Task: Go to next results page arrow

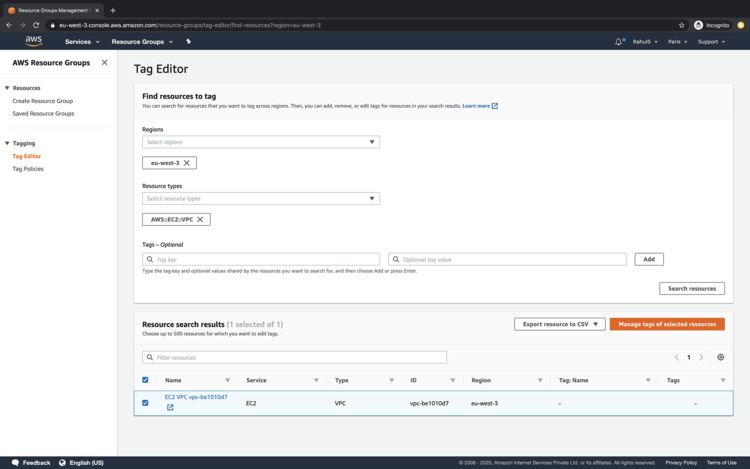Action: [701, 357]
